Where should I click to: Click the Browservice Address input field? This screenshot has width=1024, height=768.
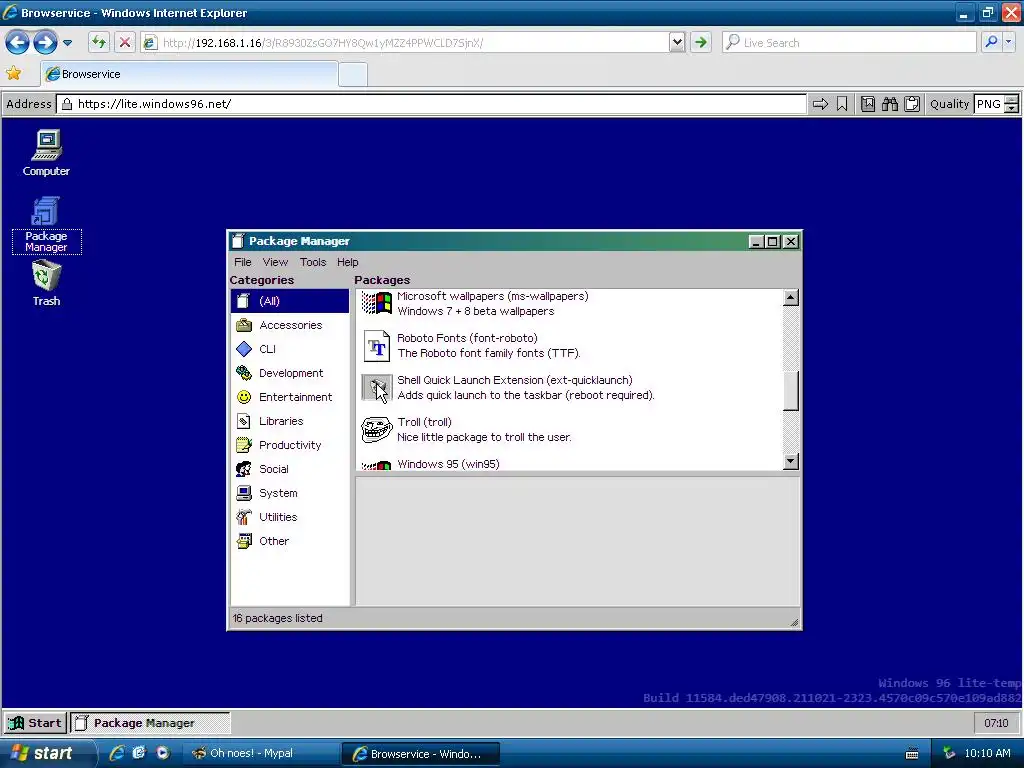click(432, 104)
